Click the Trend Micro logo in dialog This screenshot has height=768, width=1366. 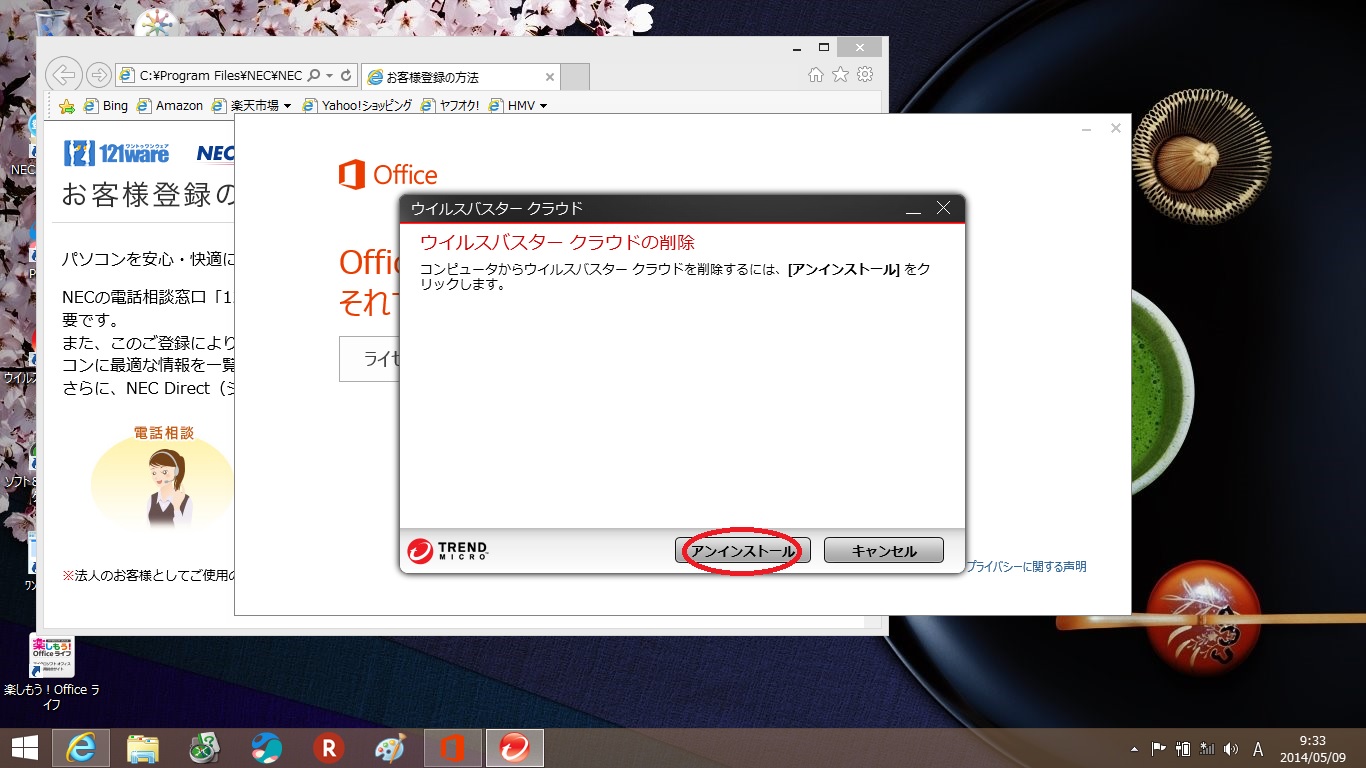click(447, 551)
